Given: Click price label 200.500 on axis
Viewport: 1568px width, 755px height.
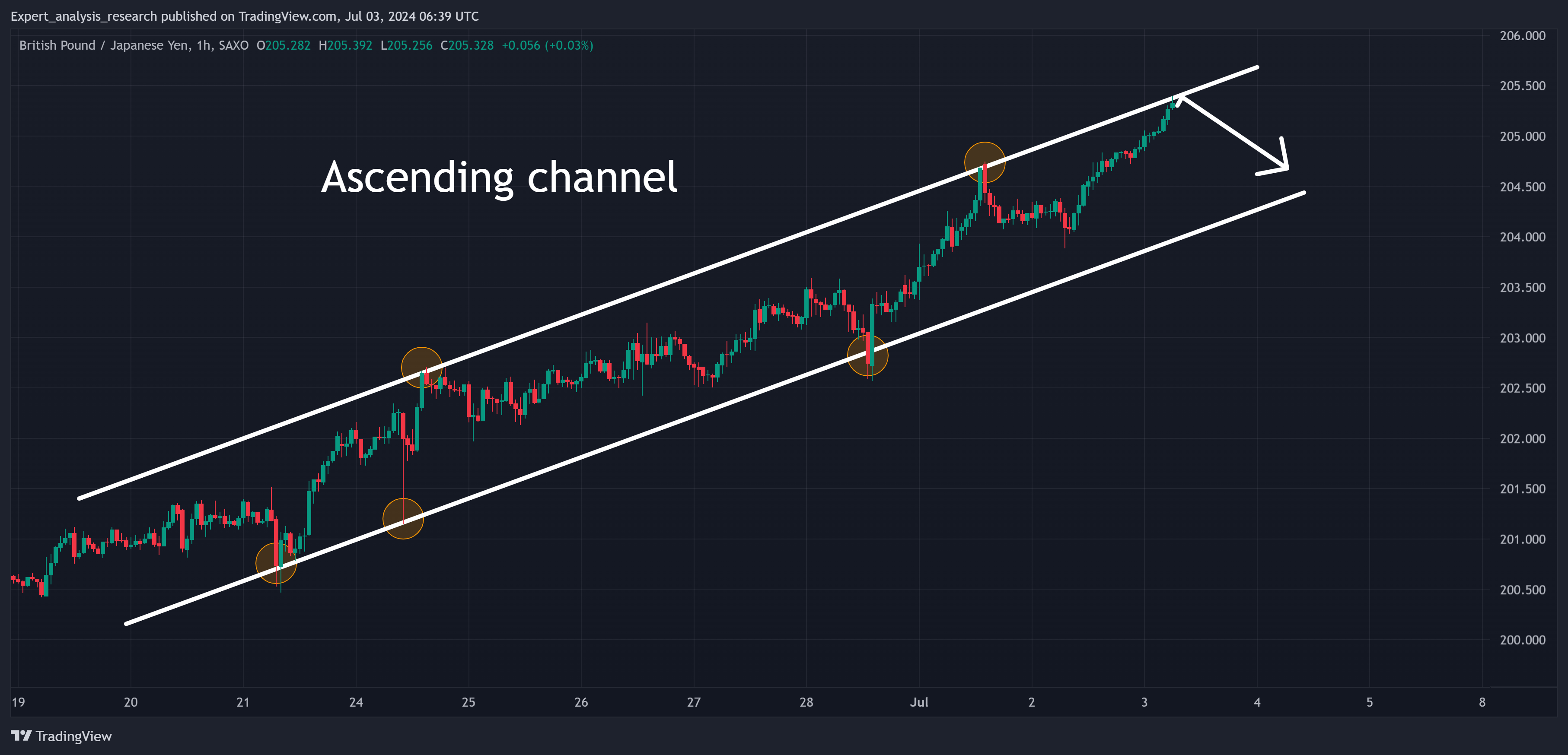Looking at the screenshot, I should [1522, 590].
